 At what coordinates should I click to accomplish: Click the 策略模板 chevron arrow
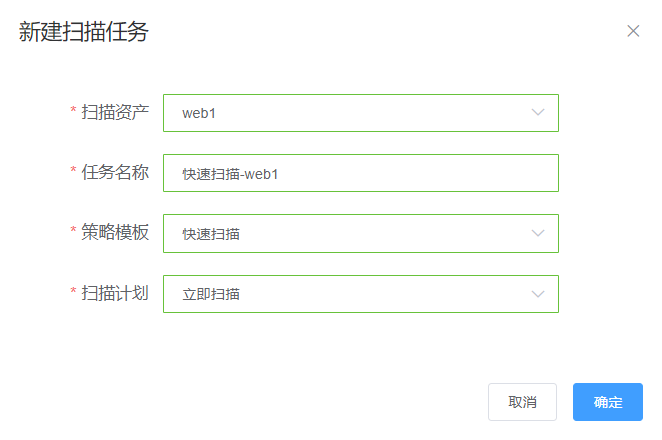point(538,234)
